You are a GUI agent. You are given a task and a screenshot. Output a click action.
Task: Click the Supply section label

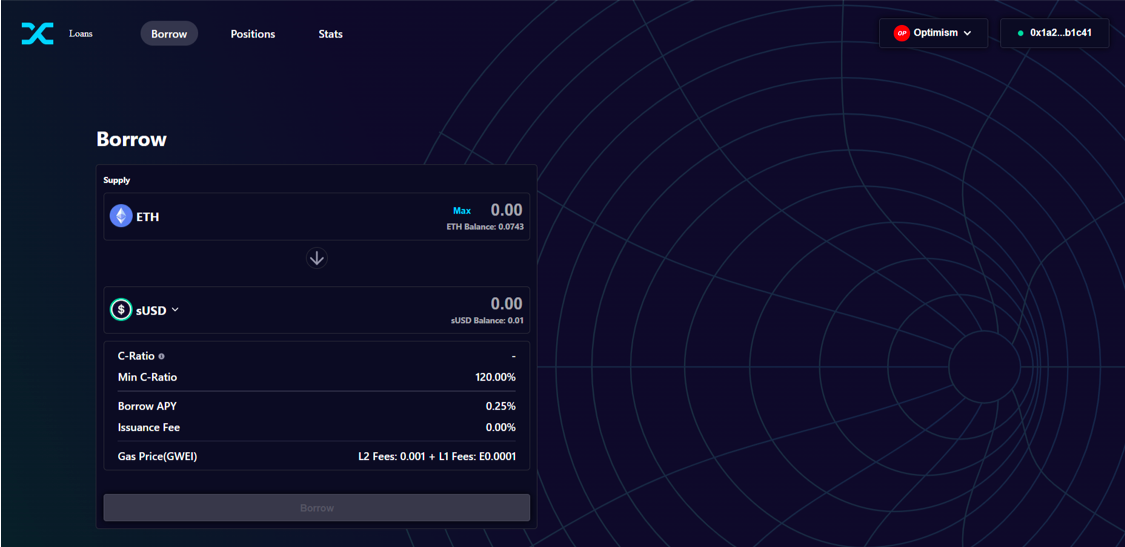(117, 180)
